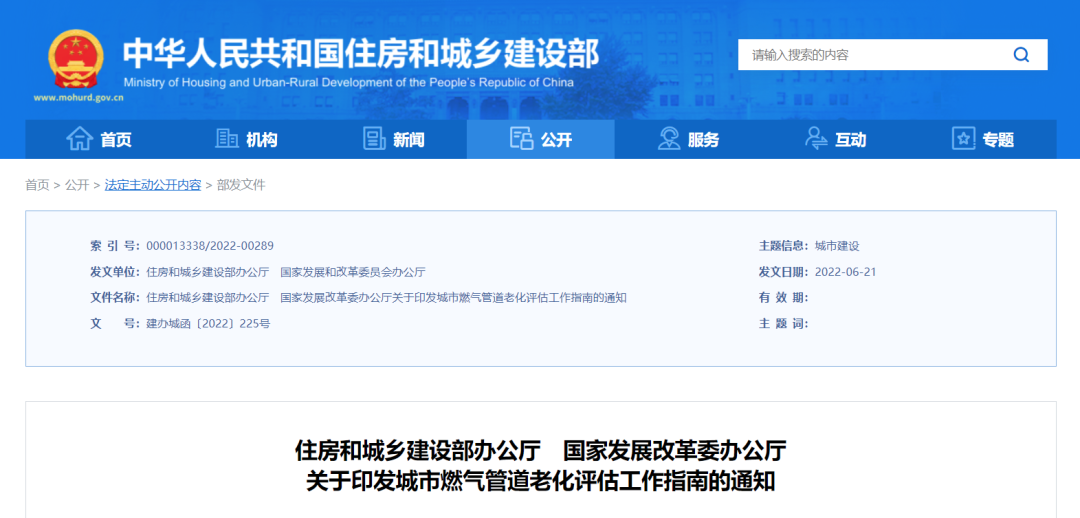Click the 公开 breadcrumb link
This screenshot has height=518, width=1080.
pos(77,185)
